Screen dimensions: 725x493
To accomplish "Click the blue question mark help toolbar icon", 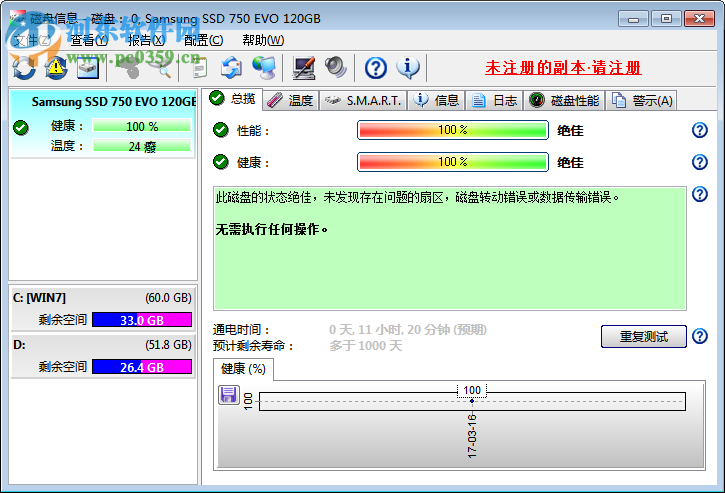I will coord(376,68).
